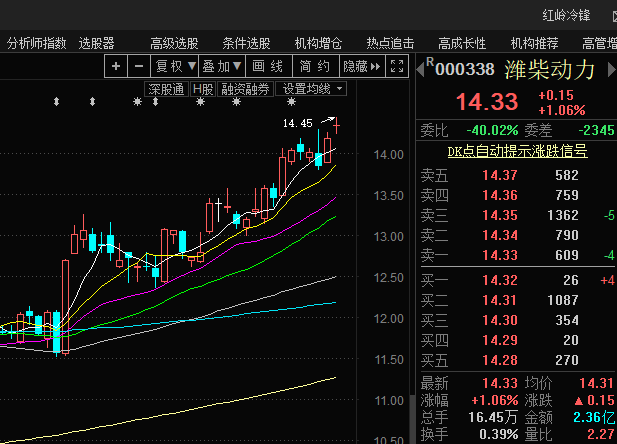Image resolution: width=617 pixels, height=444 pixels.
Task: Click 委差 value -2345
Action: pos(597,130)
